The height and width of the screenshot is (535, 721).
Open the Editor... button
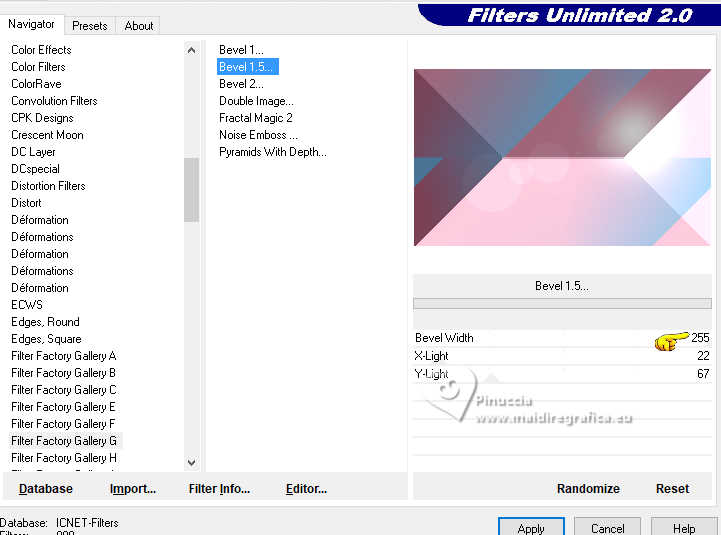pyautogui.click(x=306, y=489)
